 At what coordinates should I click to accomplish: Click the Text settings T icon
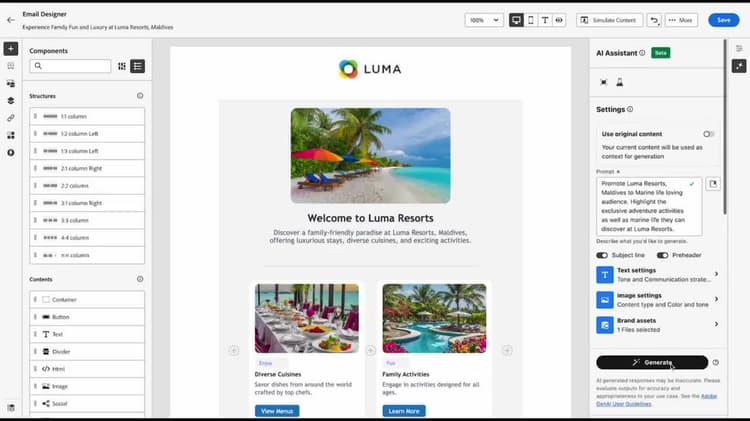point(605,275)
